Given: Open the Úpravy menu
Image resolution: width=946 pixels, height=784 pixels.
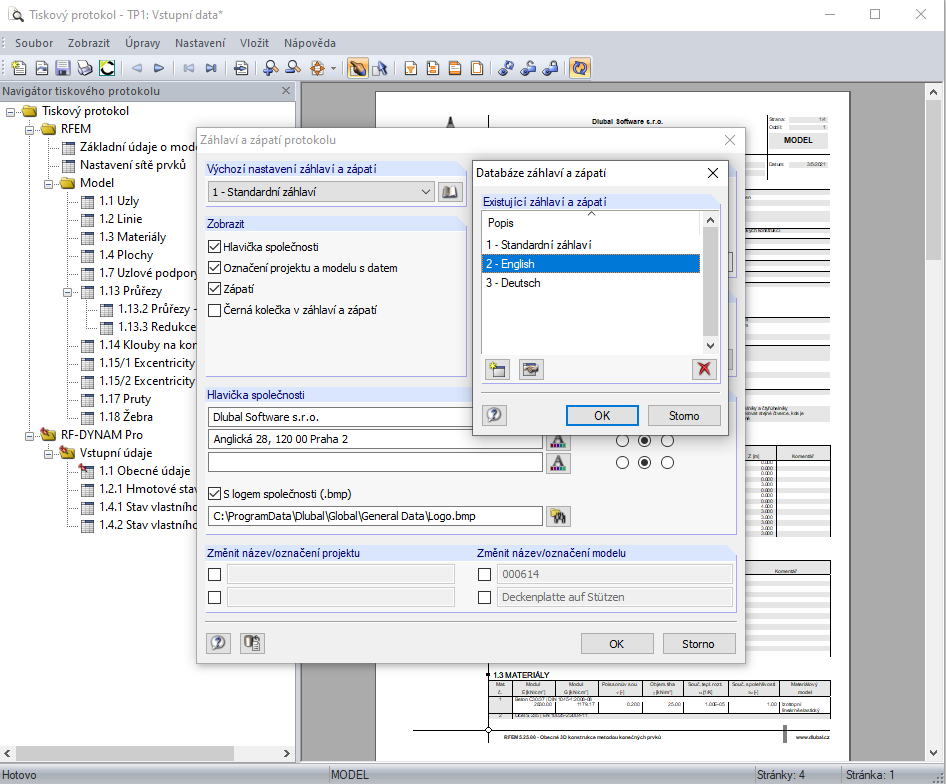Looking at the screenshot, I should [142, 43].
